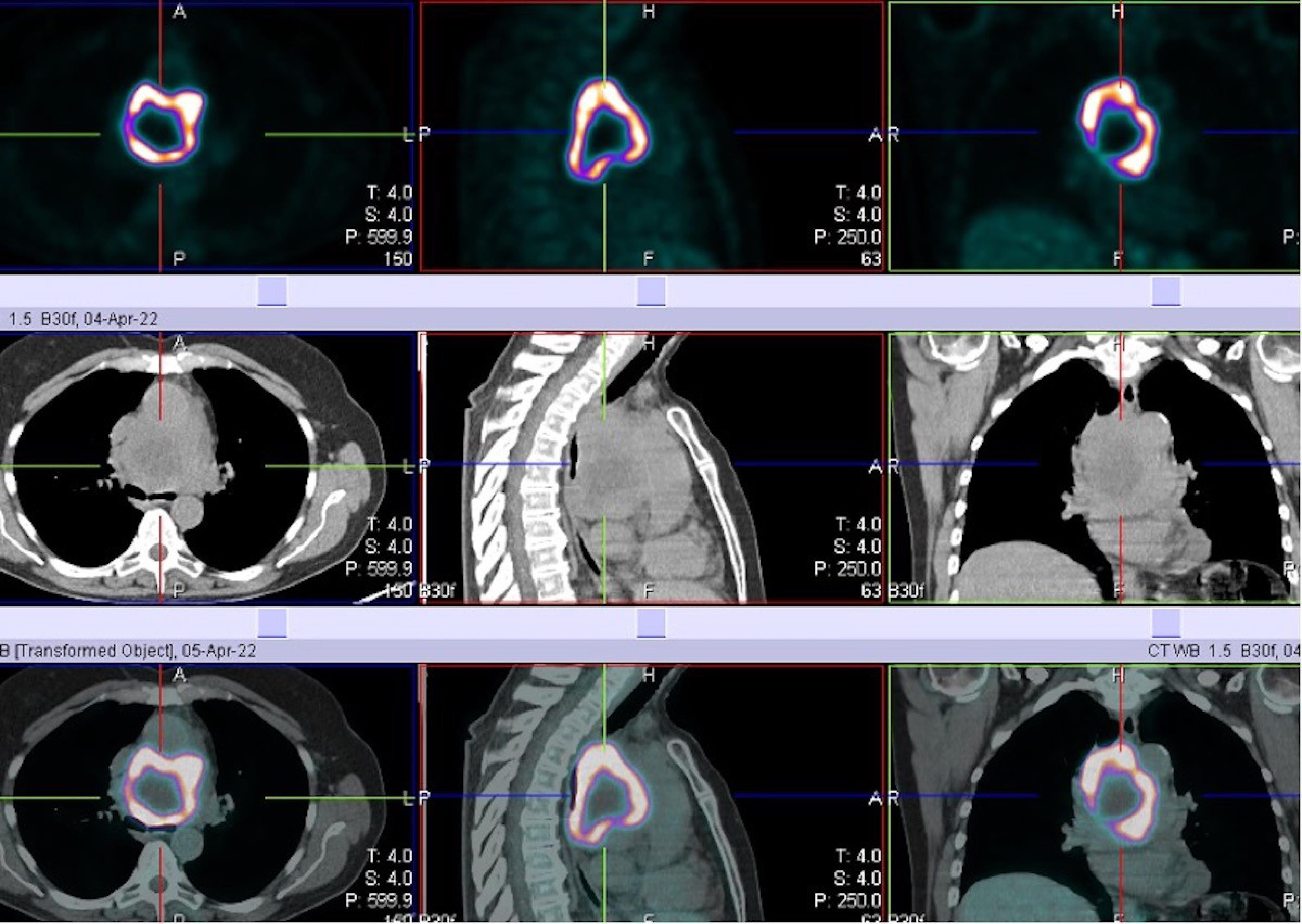1302x924 pixels.
Task: Click slider thumb below axial PET view
Action: 272,292
